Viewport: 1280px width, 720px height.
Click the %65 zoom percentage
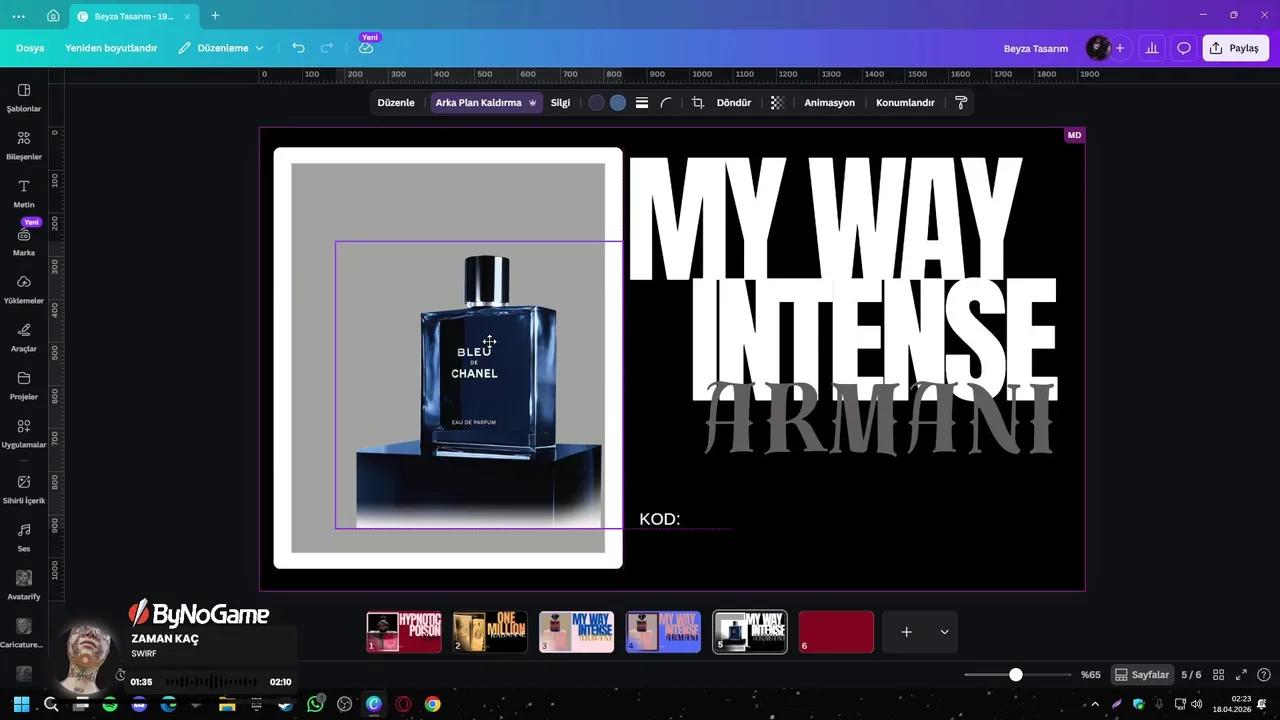pos(1090,675)
